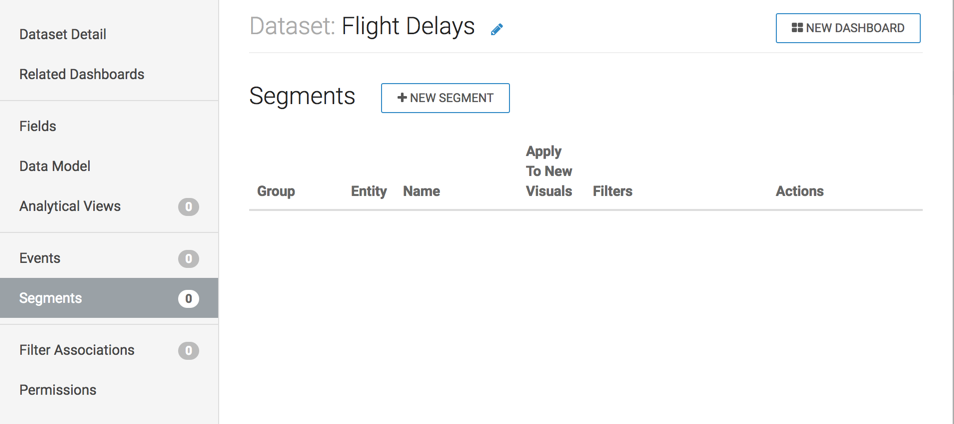Create a new segment with New Segment button

tap(445, 98)
